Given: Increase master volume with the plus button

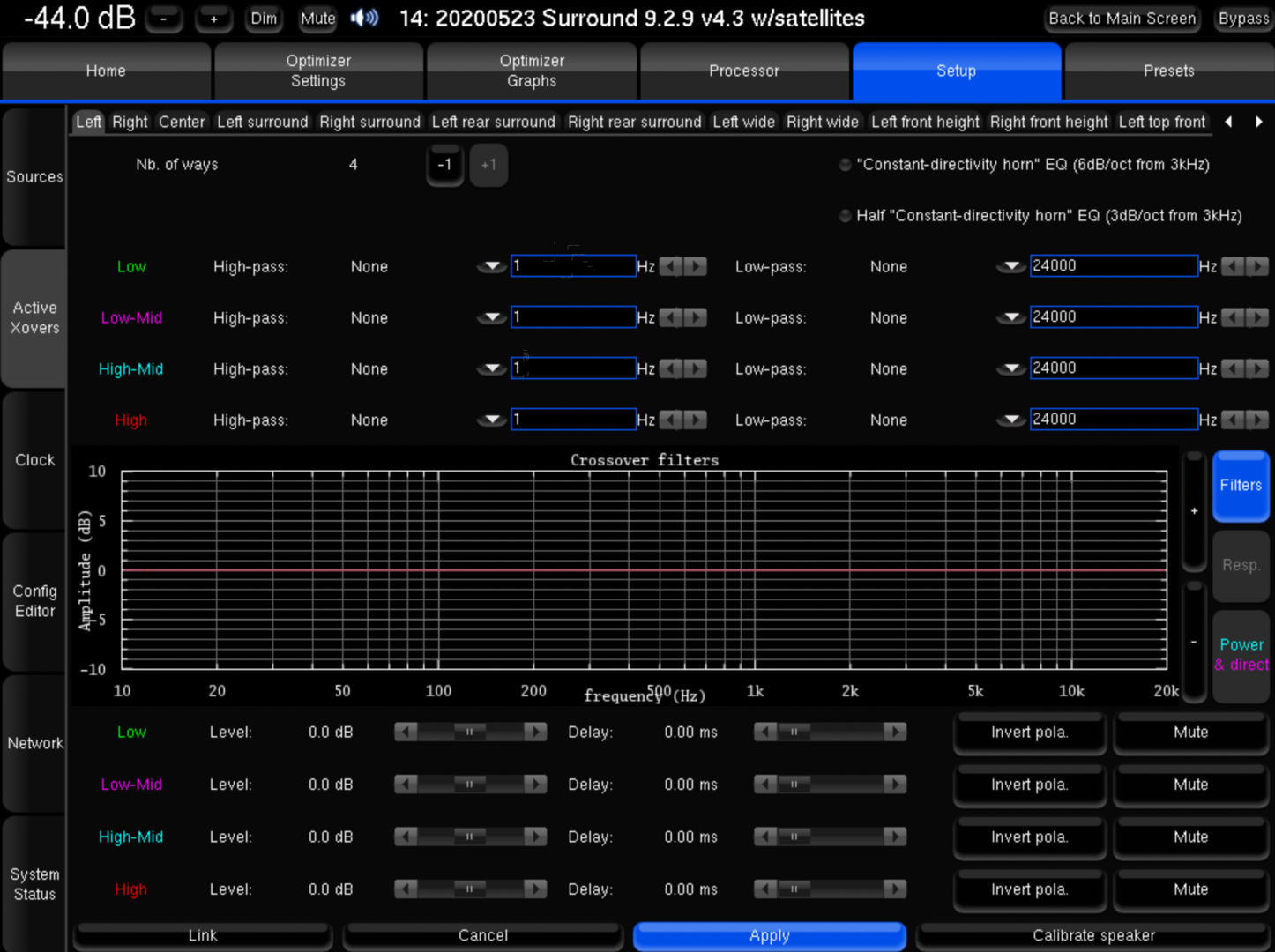Looking at the screenshot, I should pos(214,19).
